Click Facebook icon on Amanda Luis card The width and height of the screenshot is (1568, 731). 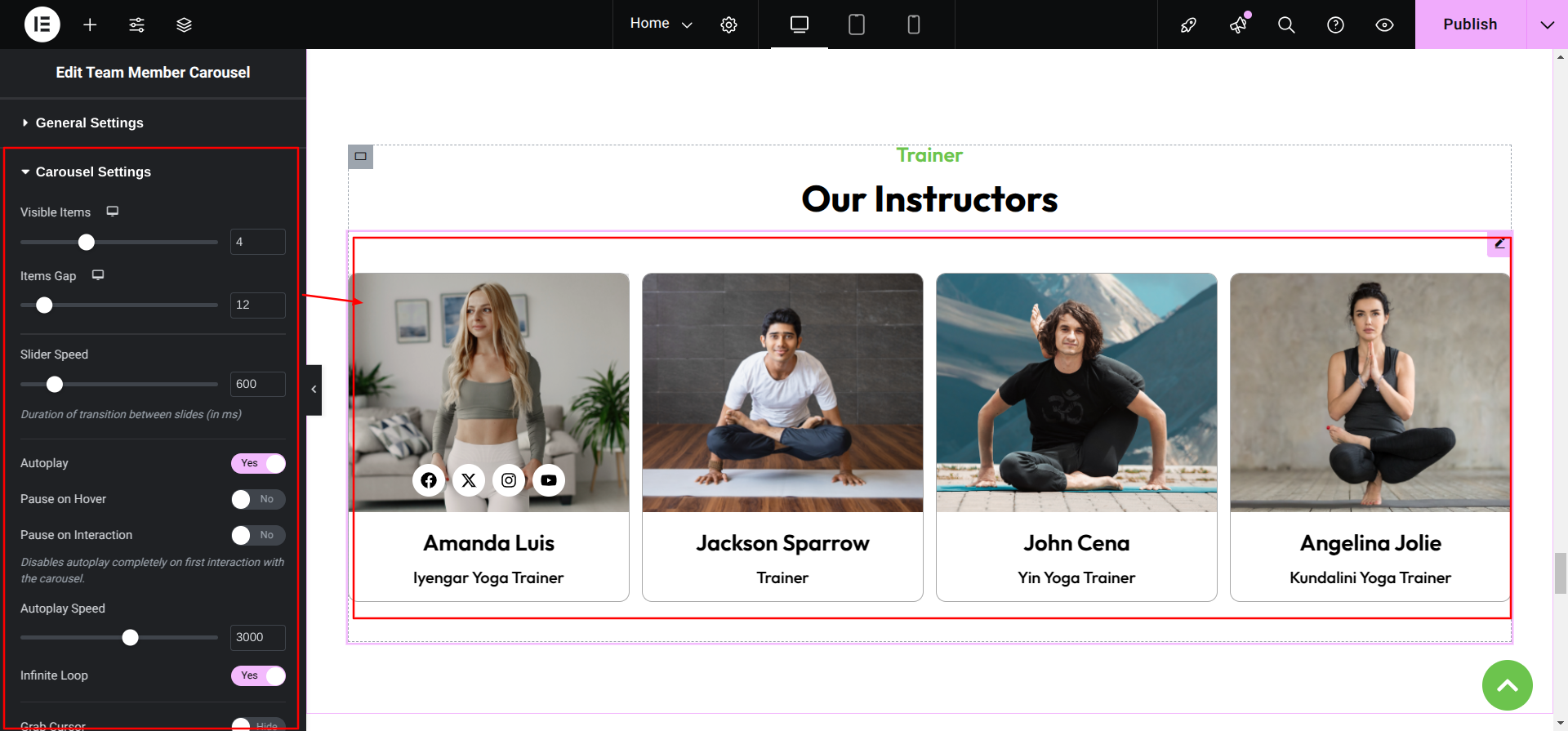coord(429,480)
